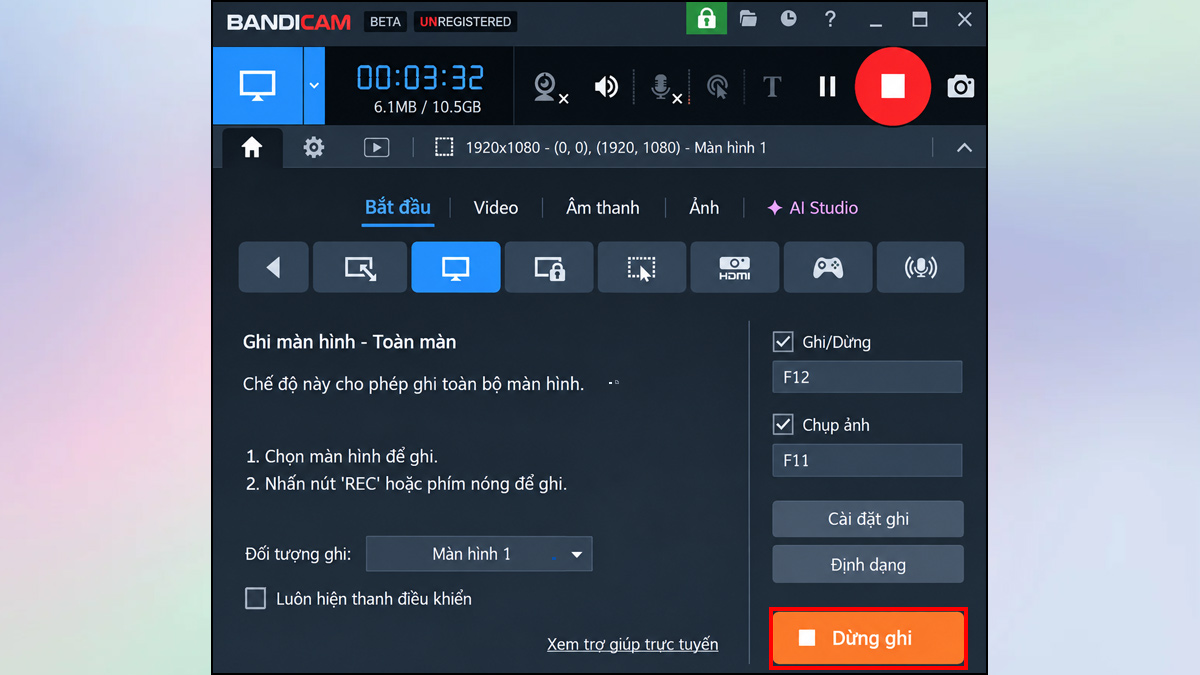Image resolution: width=1200 pixels, height=675 pixels.
Task: Select the HDMI device recording mode
Action: click(735, 267)
